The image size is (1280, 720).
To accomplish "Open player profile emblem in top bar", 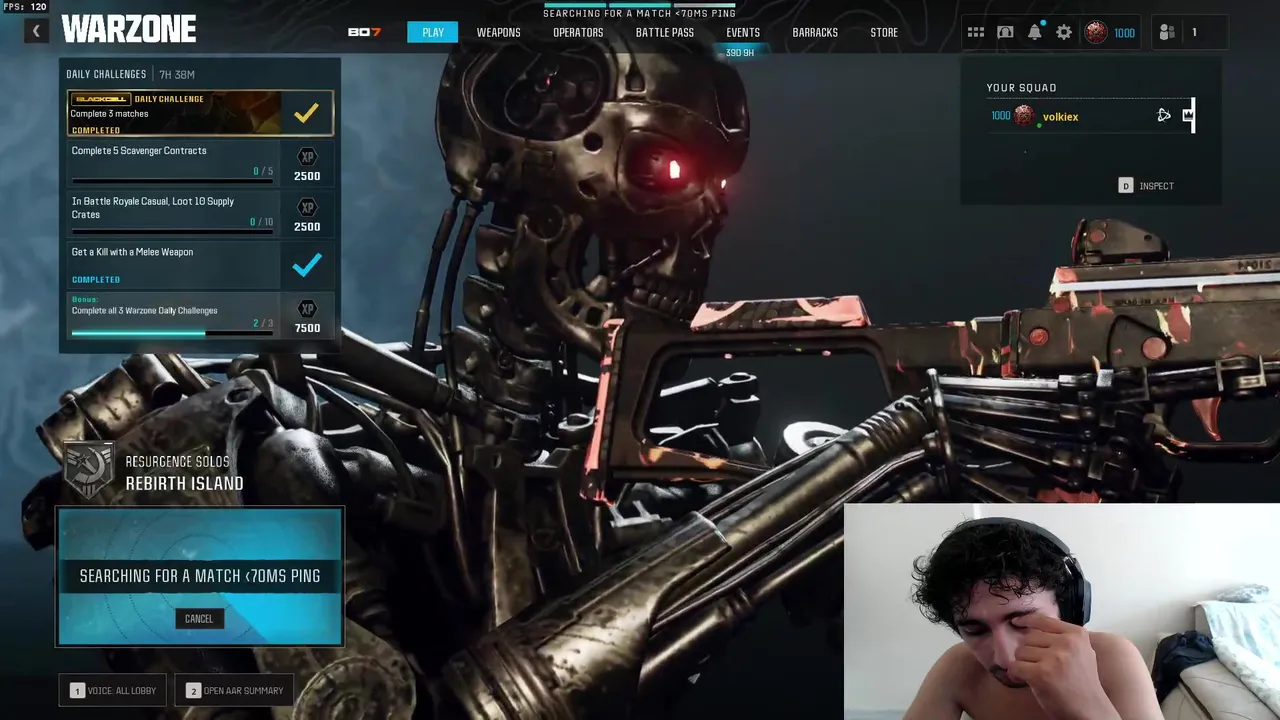I will tap(1096, 32).
